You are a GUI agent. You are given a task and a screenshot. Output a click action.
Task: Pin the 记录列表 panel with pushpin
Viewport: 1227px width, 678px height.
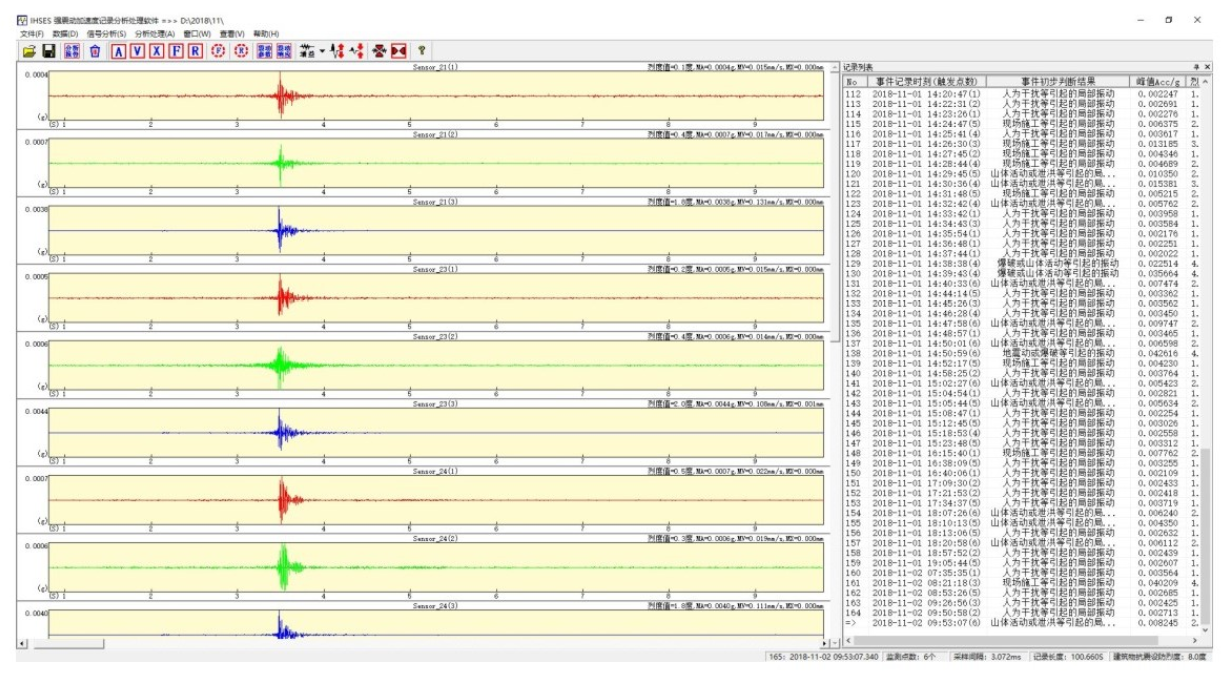(1196, 67)
